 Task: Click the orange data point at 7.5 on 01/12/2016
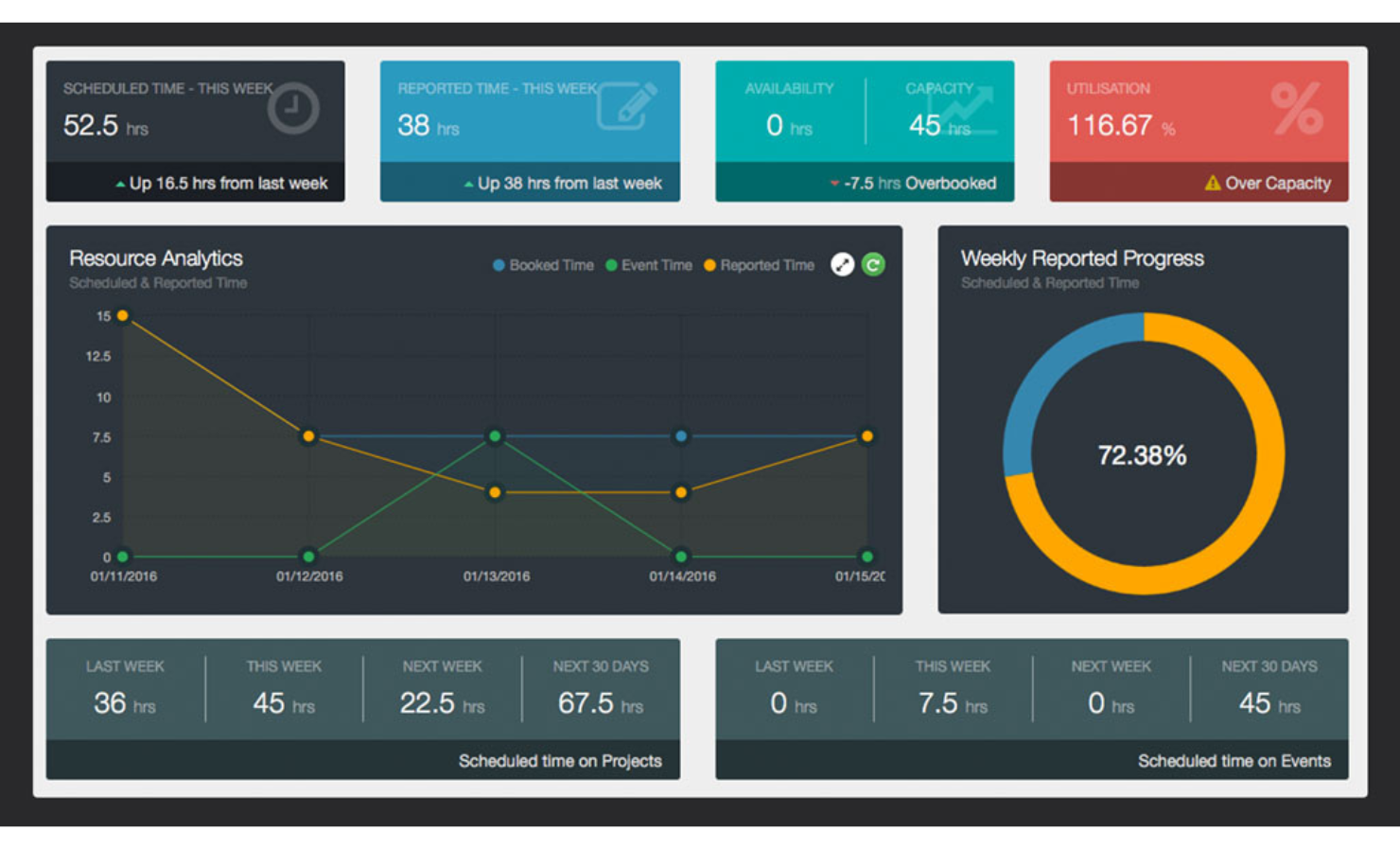308,436
